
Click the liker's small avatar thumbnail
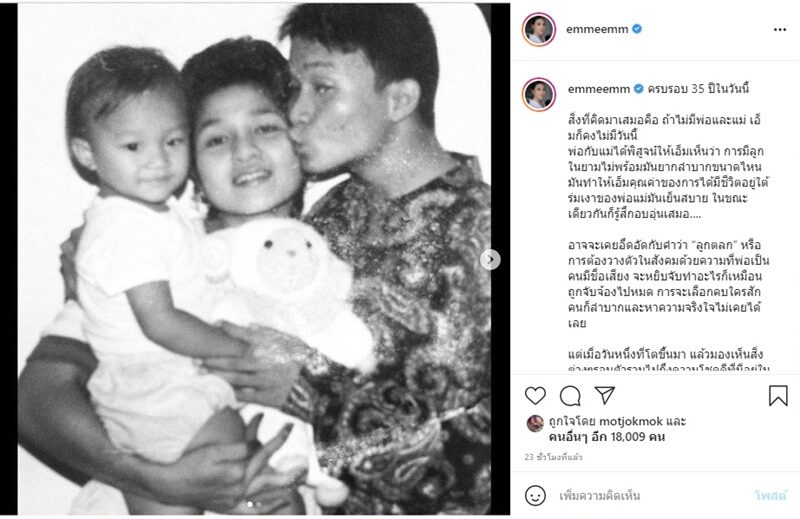click(x=535, y=424)
